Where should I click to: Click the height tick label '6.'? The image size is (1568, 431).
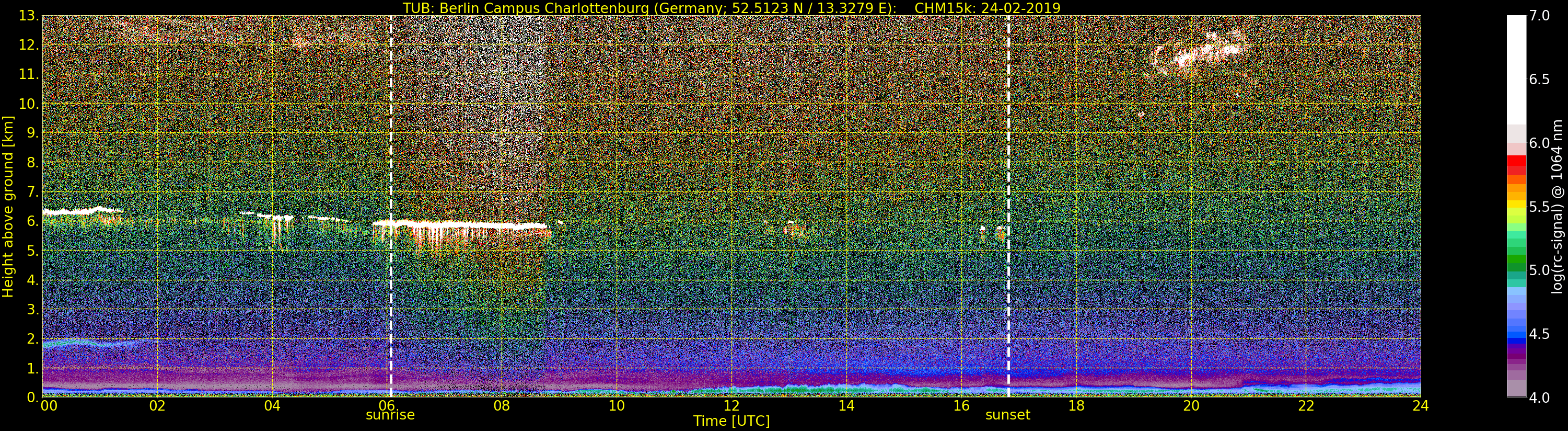coord(32,221)
